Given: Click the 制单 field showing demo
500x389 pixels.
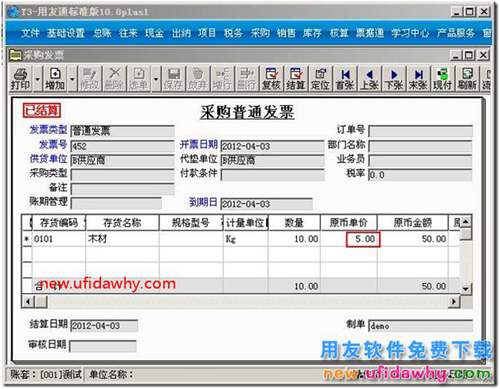Looking at the screenshot, I should click(x=420, y=325).
